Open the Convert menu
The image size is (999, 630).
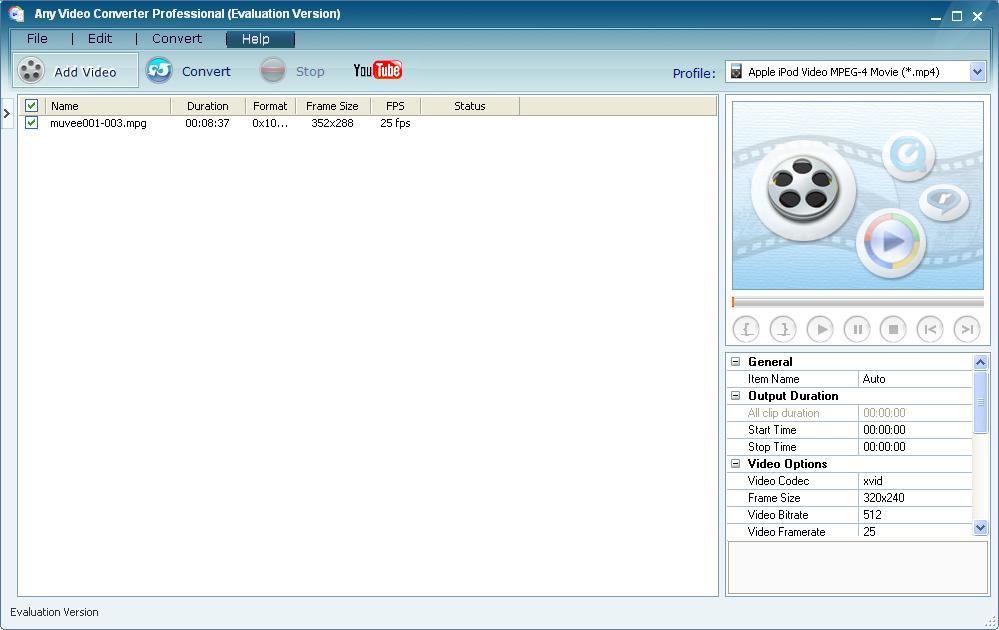click(176, 39)
